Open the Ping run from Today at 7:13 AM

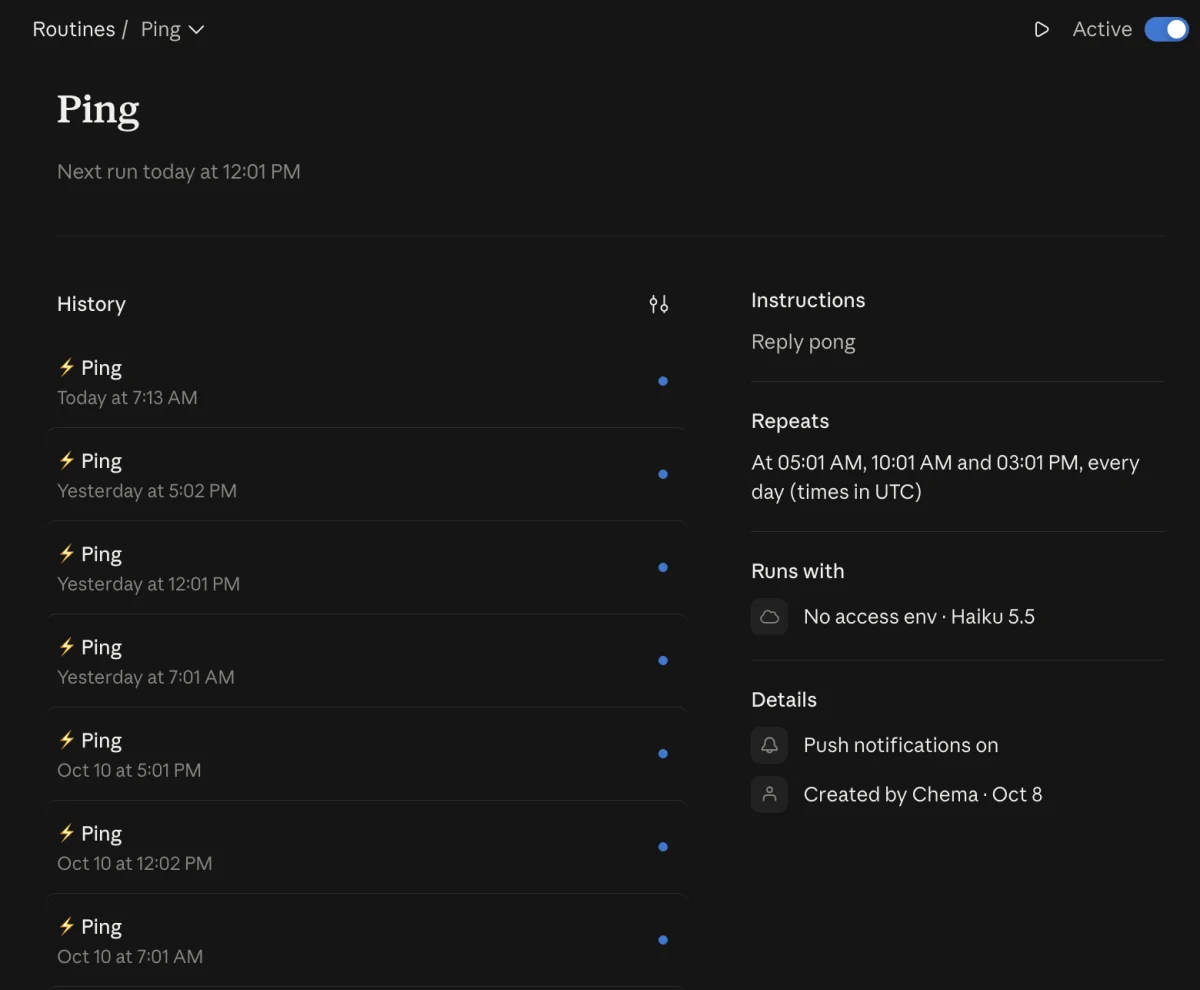pos(367,382)
